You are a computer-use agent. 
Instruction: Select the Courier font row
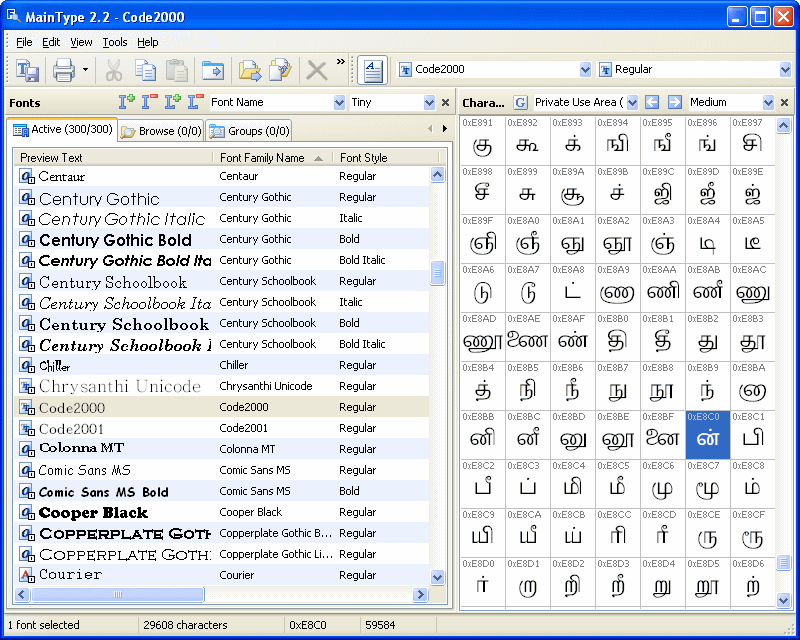click(221, 575)
